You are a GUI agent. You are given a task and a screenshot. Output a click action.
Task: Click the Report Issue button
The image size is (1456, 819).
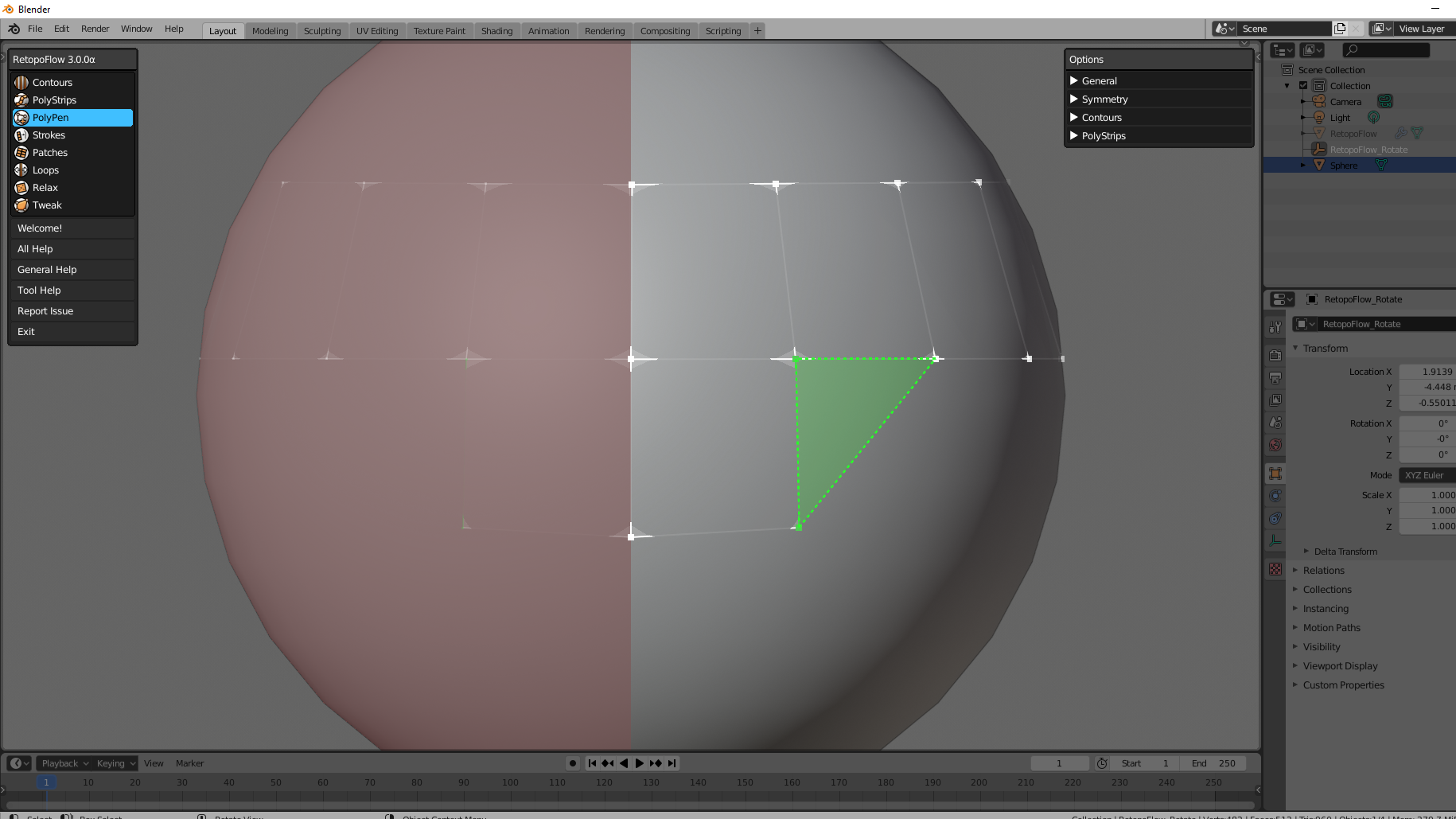(x=45, y=310)
